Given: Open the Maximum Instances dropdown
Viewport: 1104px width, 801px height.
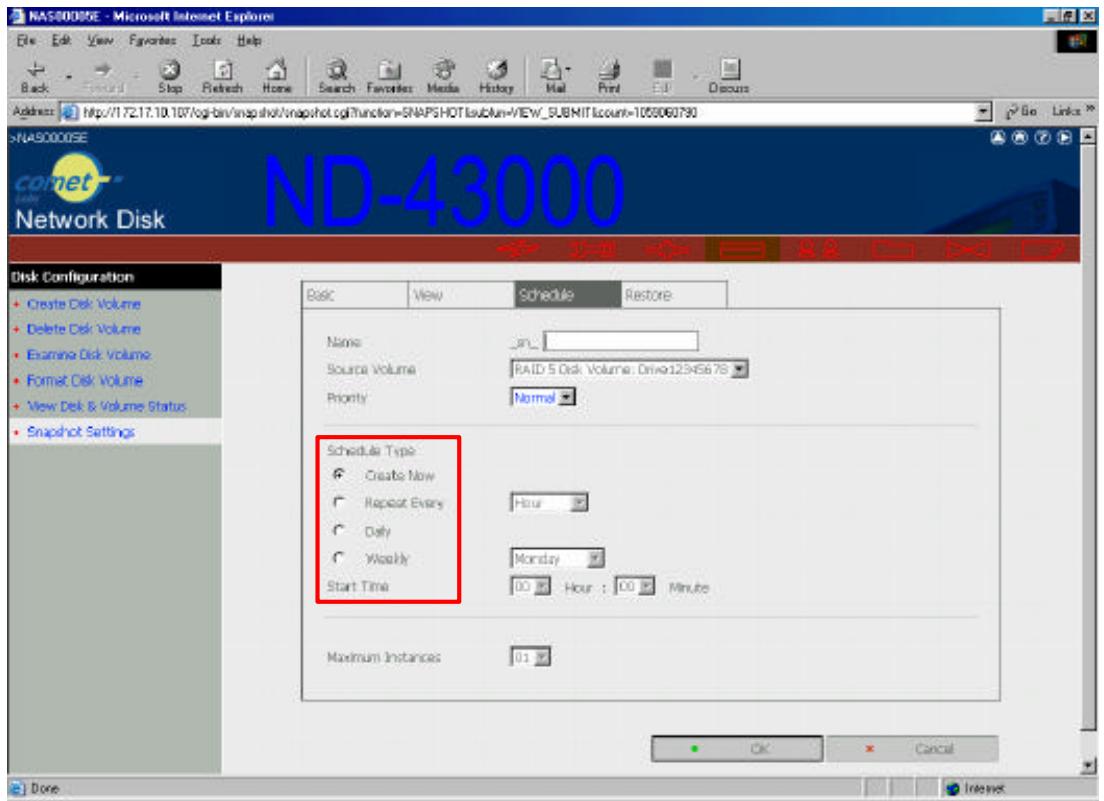Looking at the screenshot, I should (x=530, y=657).
